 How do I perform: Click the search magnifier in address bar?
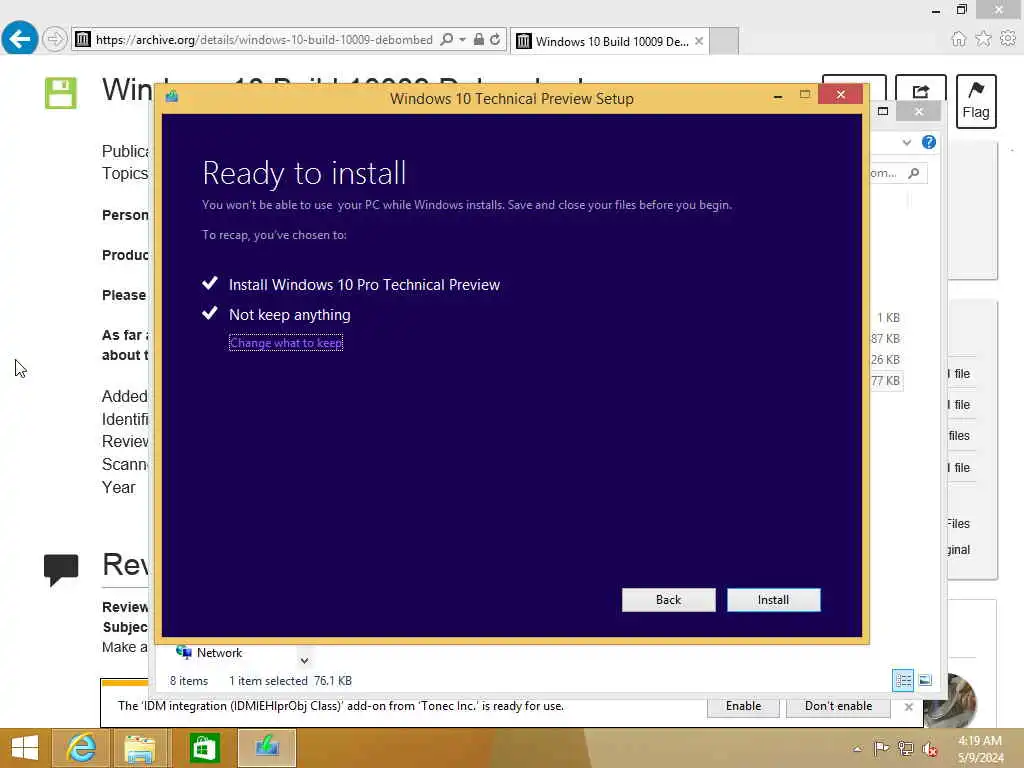[x=447, y=39]
